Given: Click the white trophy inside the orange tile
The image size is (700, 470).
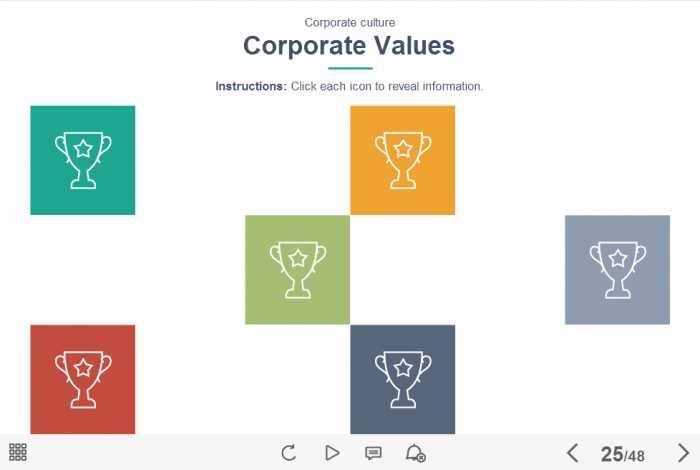Looking at the screenshot, I should point(402,160).
